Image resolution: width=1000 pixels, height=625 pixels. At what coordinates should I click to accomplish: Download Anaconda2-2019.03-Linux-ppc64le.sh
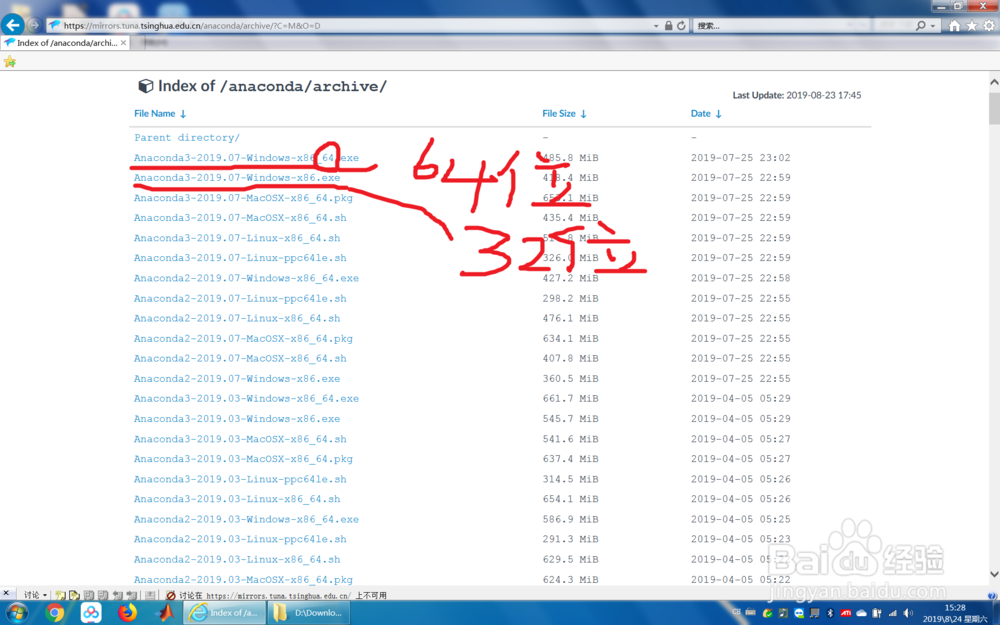(x=240, y=539)
